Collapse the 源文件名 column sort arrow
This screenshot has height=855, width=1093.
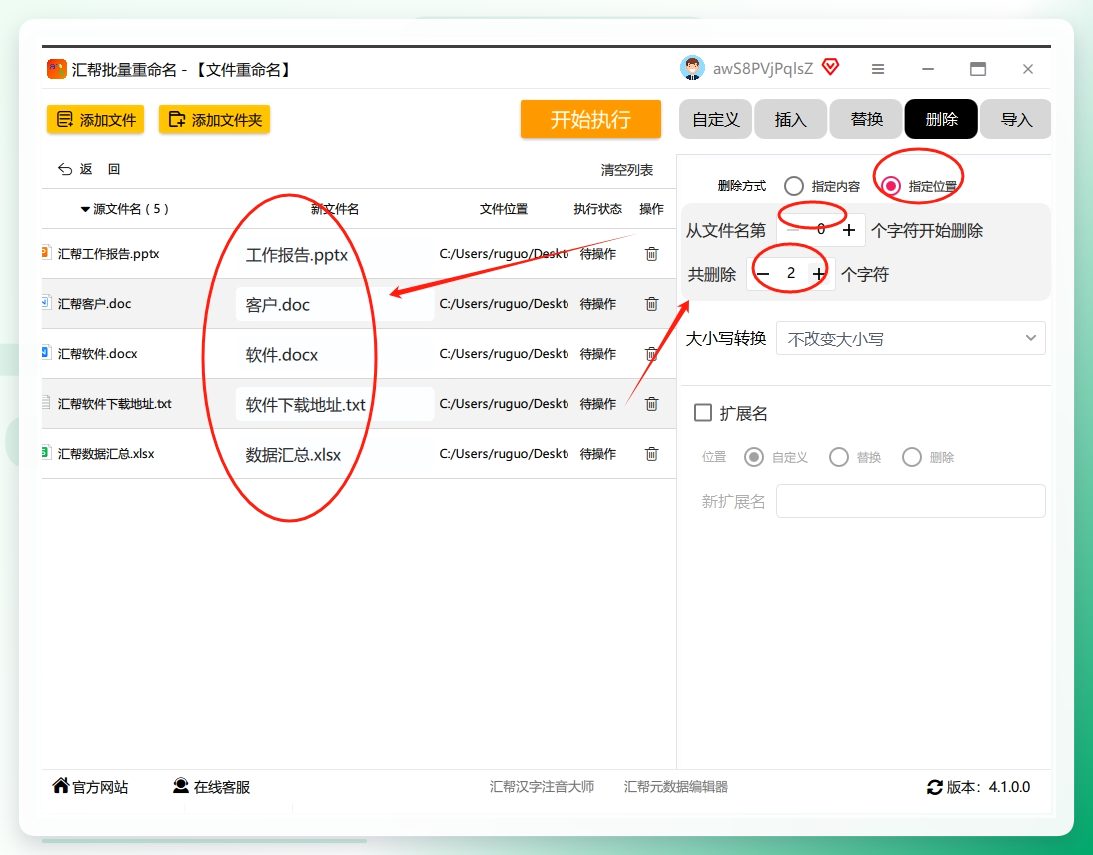point(85,209)
